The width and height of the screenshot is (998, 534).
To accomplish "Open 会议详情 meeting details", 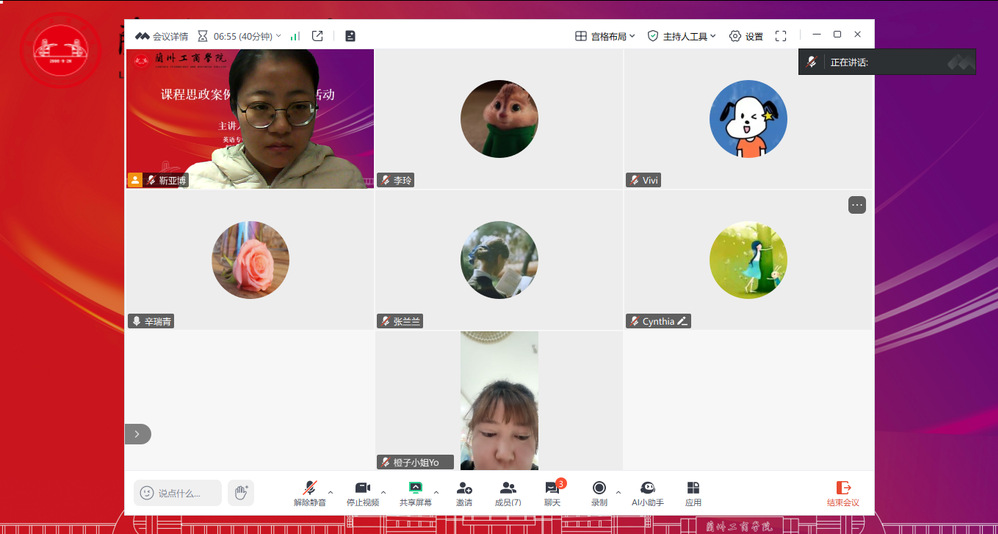I will pos(162,36).
